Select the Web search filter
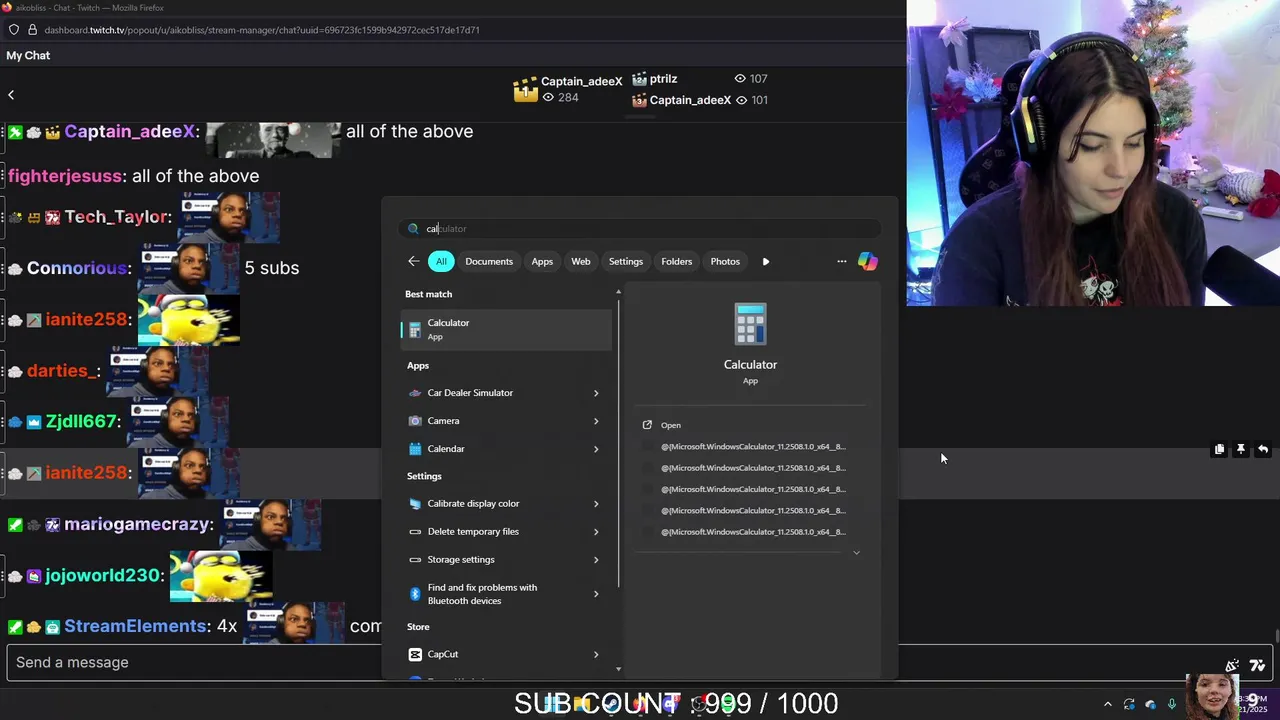The height and width of the screenshot is (720, 1280). (581, 261)
